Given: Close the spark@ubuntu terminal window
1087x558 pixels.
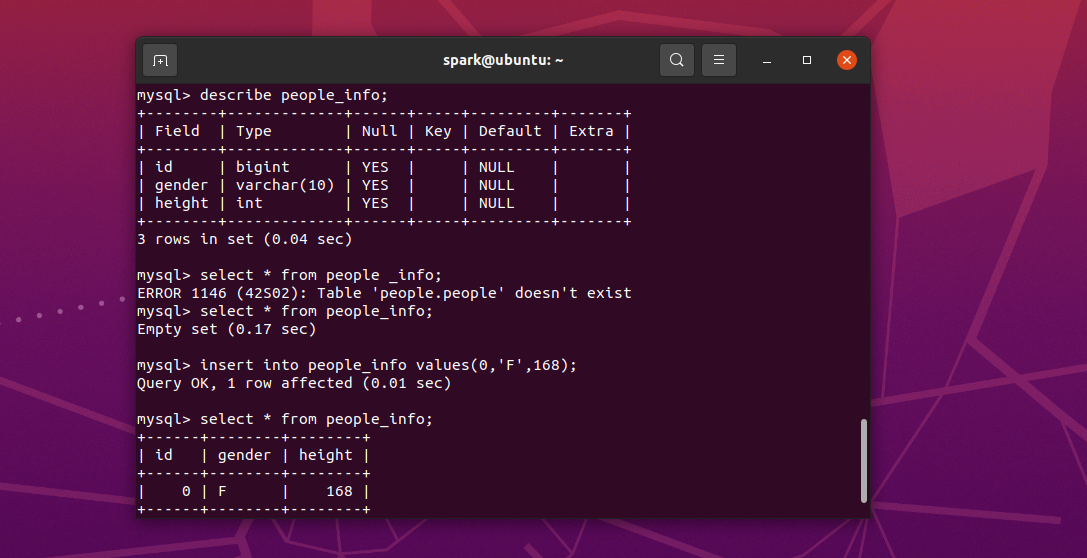Looking at the screenshot, I should 846,60.
